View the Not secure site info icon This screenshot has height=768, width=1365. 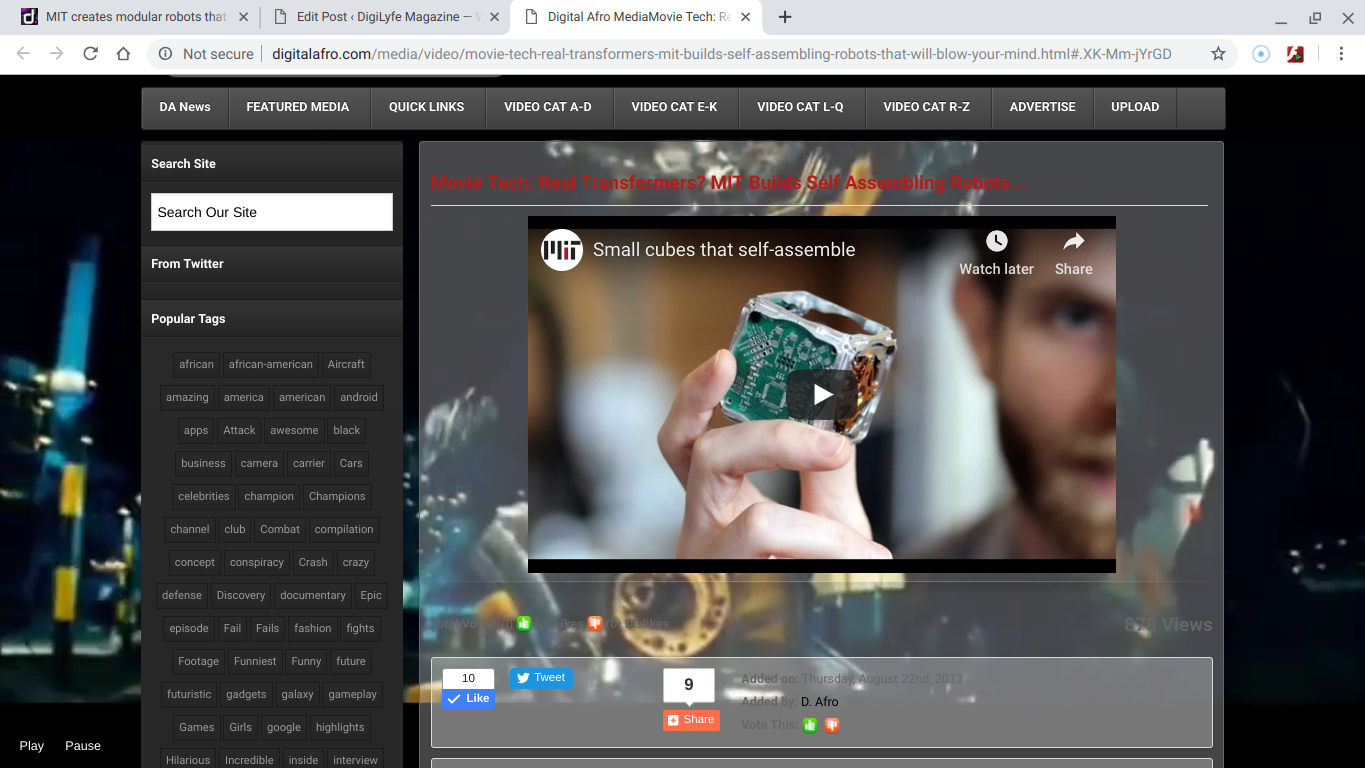(165, 54)
